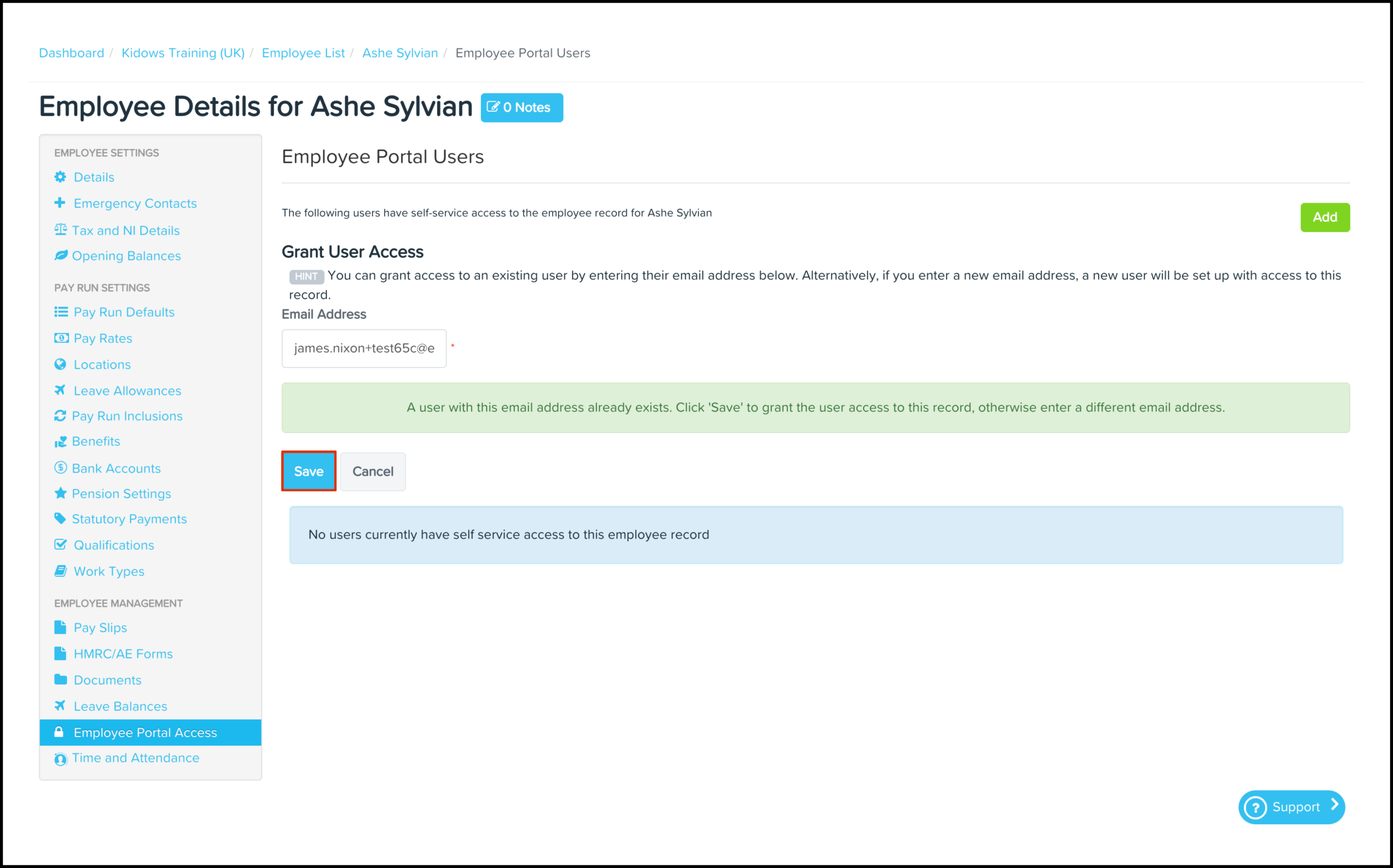The height and width of the screenshot is (868, 1393).
Task: Click the gear icon beside Details
Action: (x=60, y=177)
